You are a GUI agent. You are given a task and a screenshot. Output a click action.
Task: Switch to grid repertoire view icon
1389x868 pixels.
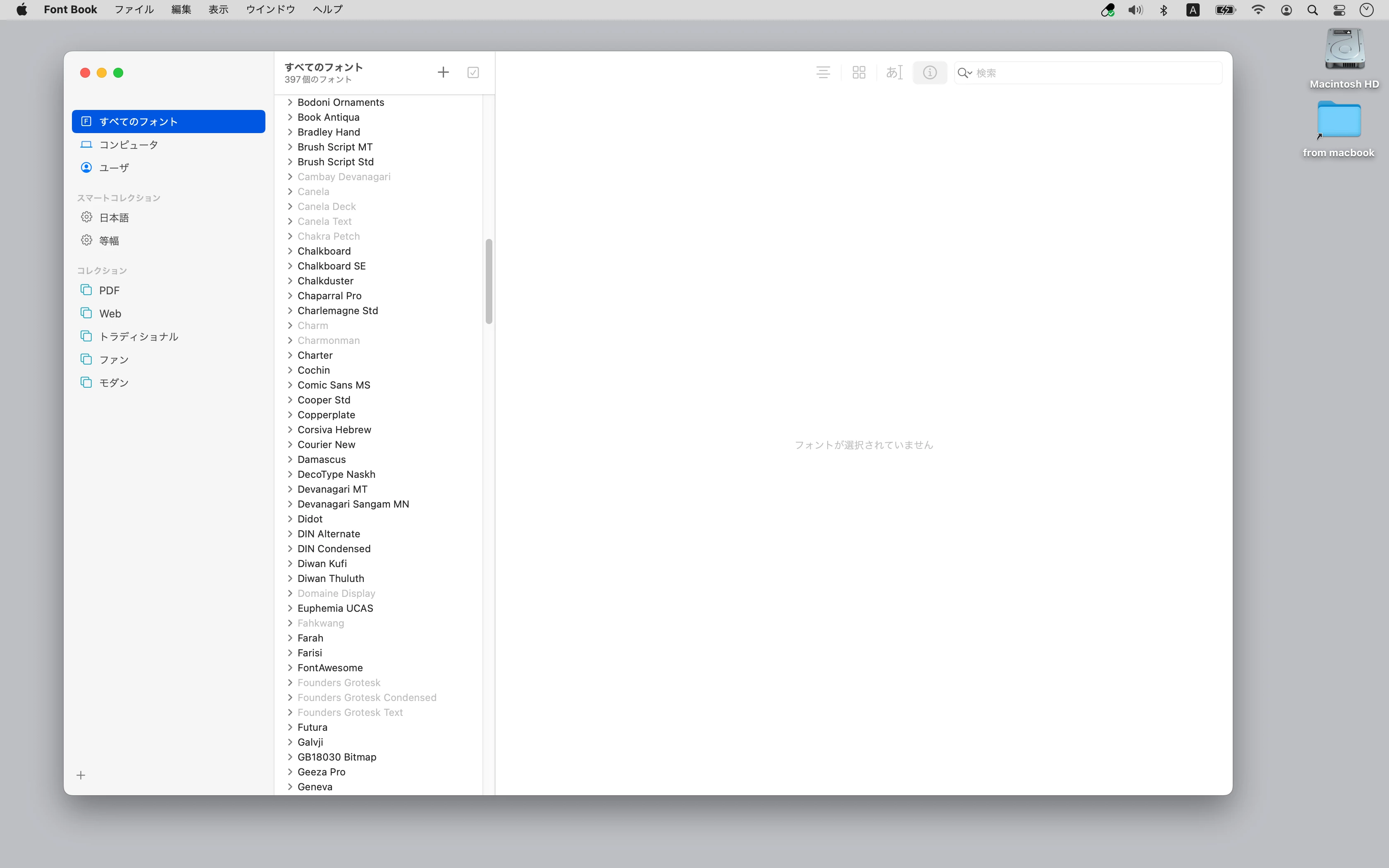click(859, 72)
